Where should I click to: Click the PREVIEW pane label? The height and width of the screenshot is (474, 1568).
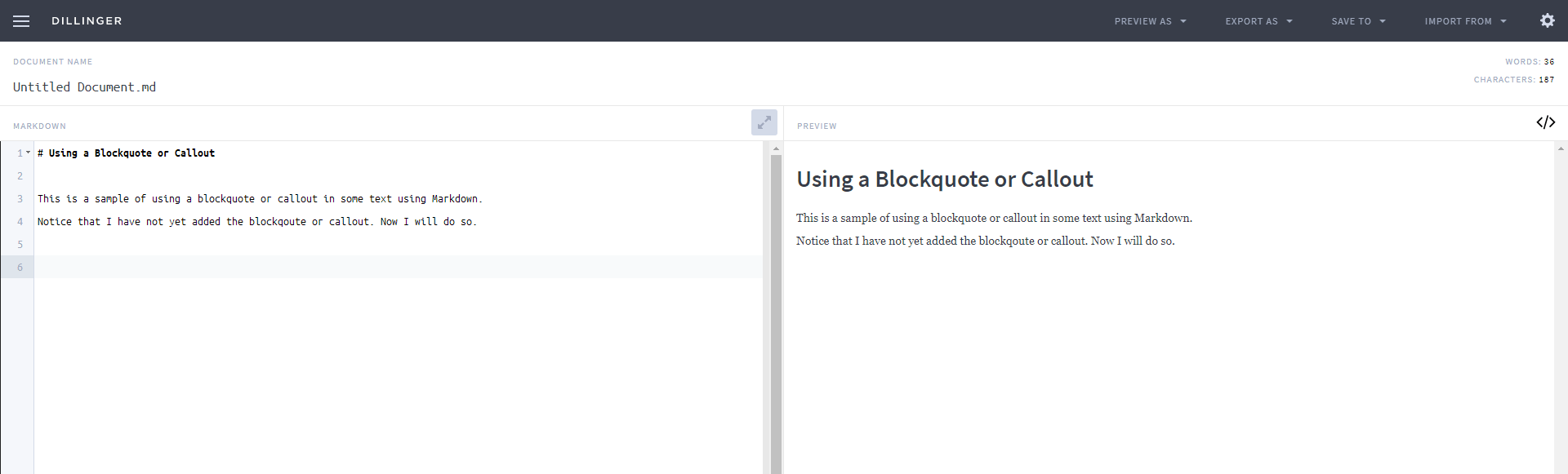pyautogui.click(x=817, y=126)
